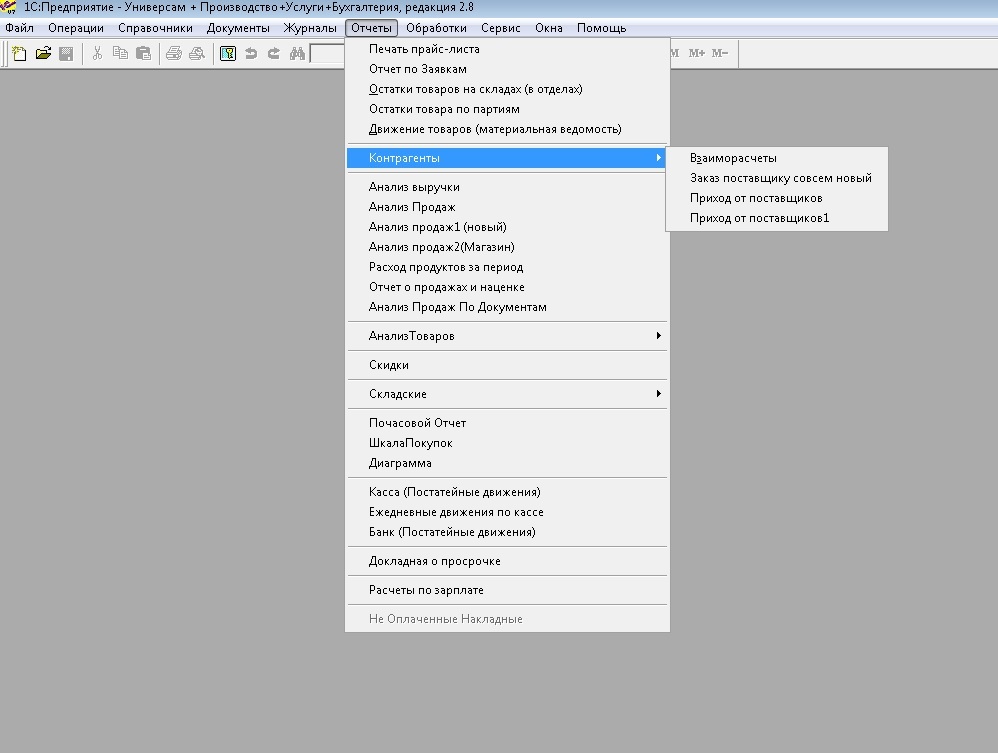
Task: Open the Документы menu
Action: click(238, 28)
